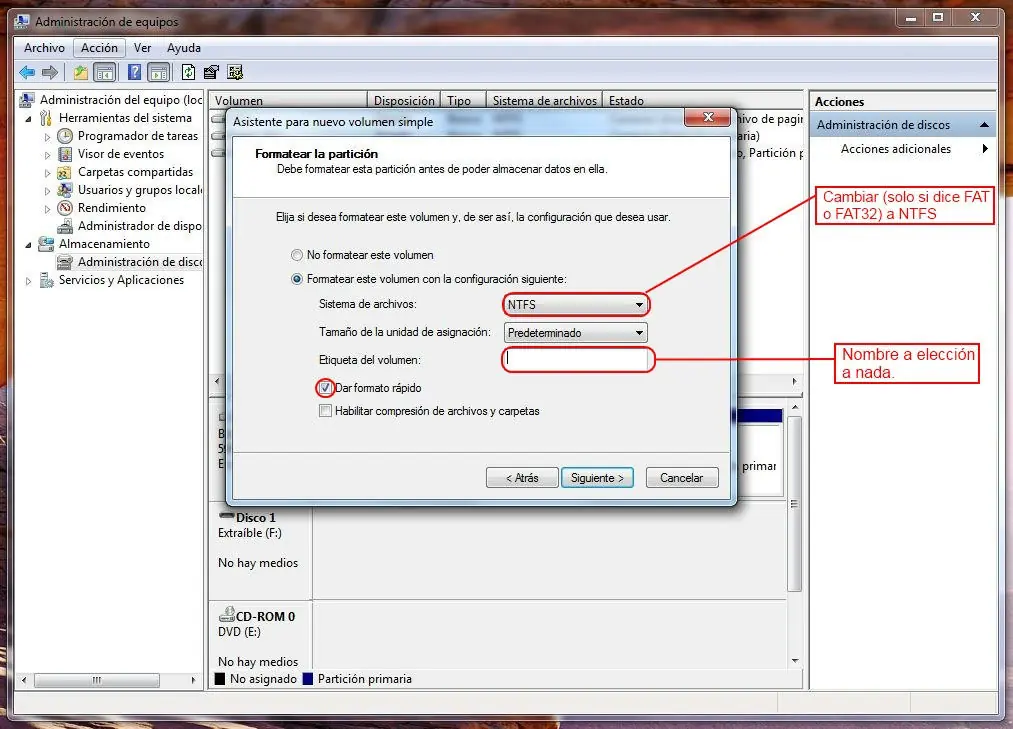Expand the Usuarios y grupos locales node
The height and width of the screenshot is (729, 1013).
(x=47, y=191)
